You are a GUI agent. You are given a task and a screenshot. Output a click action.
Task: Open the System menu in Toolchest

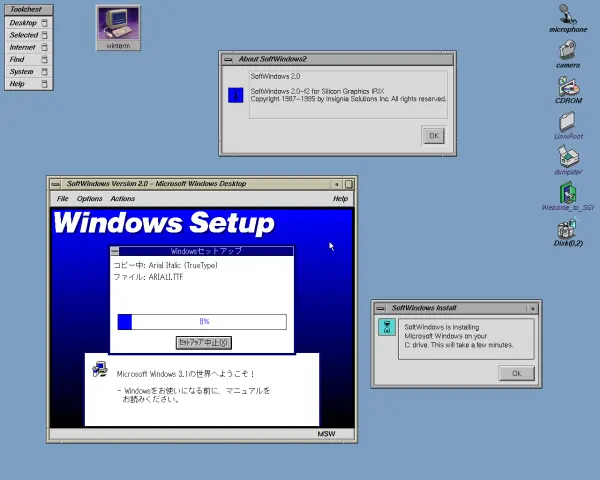[29, 72]
